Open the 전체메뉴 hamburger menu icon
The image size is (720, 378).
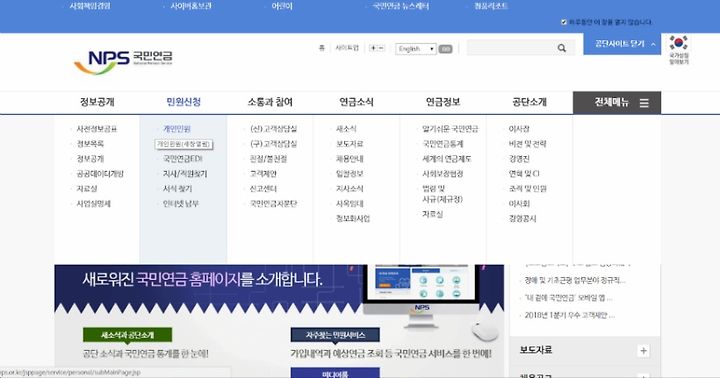click(x=644, y=103)
